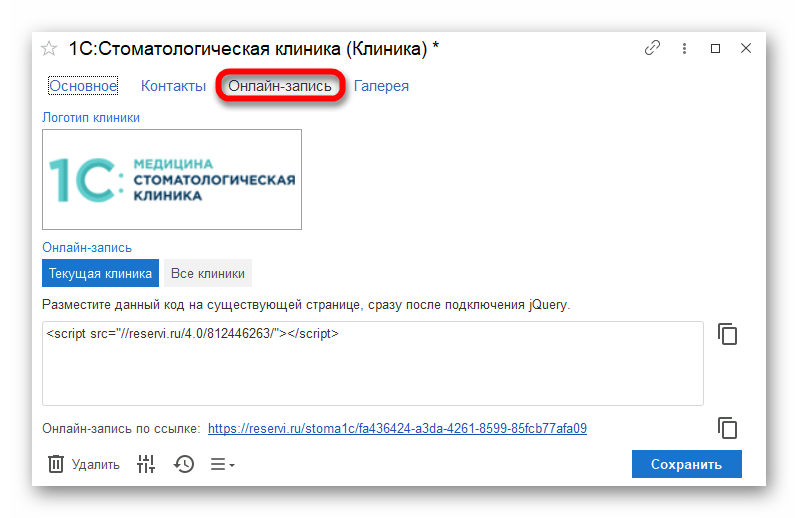
Task: Select the Все клиники toggle
Action: 208,273
